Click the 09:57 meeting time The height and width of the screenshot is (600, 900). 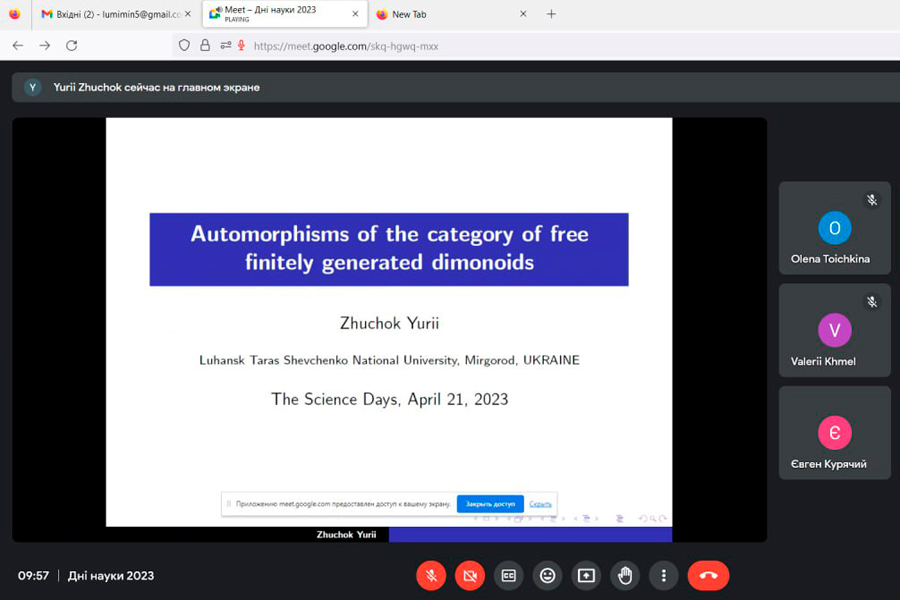tap(33, 575)
